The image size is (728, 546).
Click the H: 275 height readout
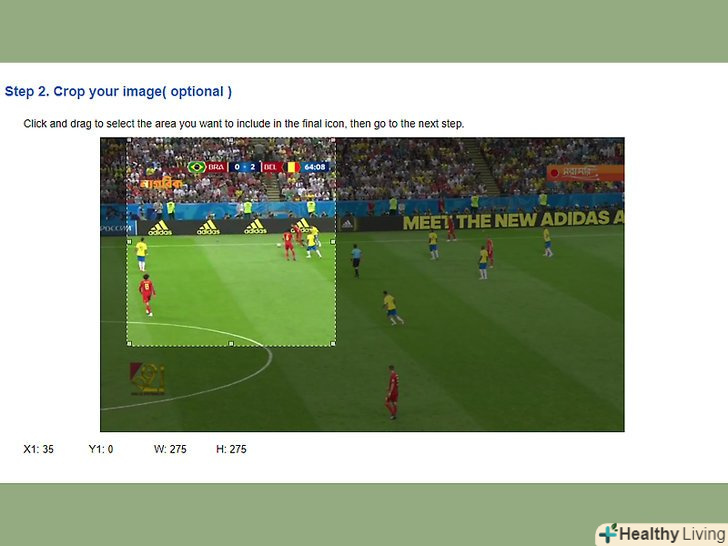click(x=231, y=449)
